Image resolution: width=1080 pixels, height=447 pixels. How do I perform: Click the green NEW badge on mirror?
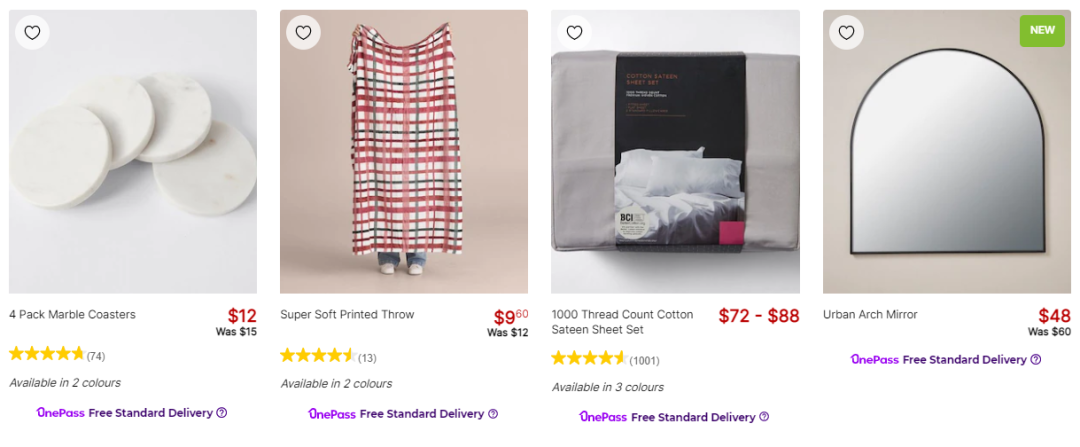(x=1042, y=30)
